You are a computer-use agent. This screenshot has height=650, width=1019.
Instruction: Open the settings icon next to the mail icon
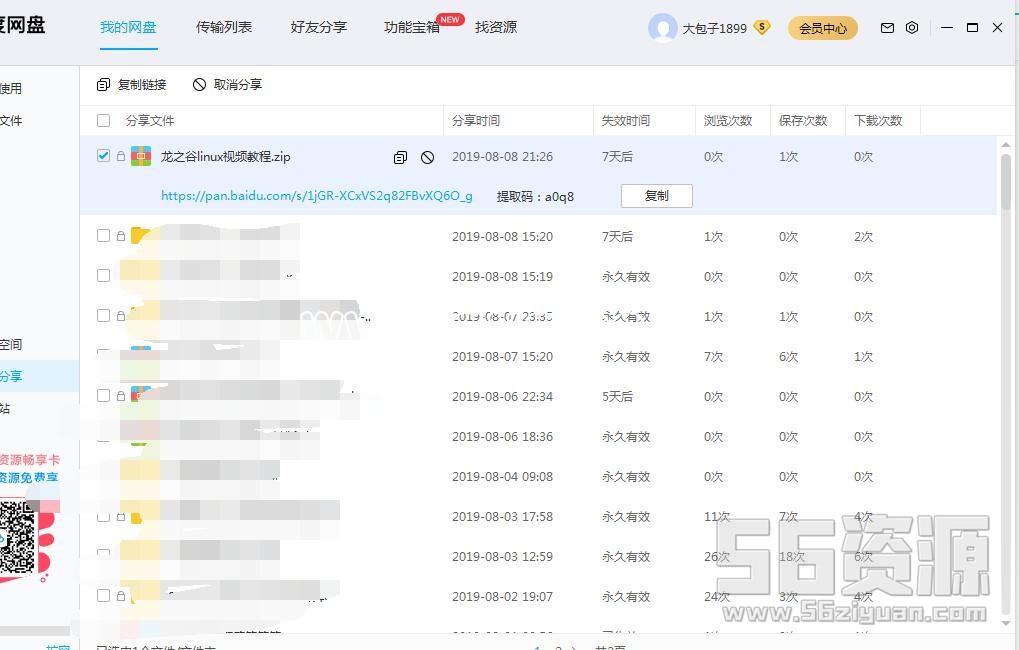[x=912, y=28]
